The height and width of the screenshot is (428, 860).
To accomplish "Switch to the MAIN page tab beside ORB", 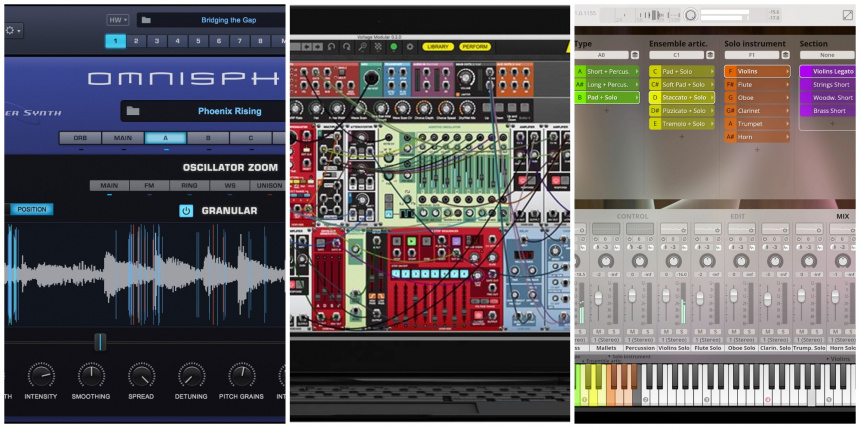I will (x=123, y=138).
